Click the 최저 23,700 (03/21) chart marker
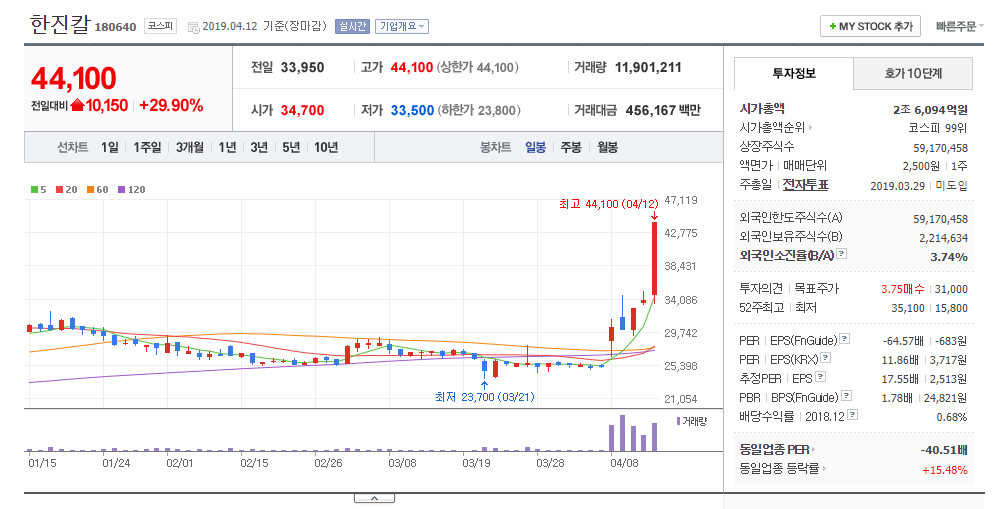This screenshot has width=993, height=509. pos(484,397)
